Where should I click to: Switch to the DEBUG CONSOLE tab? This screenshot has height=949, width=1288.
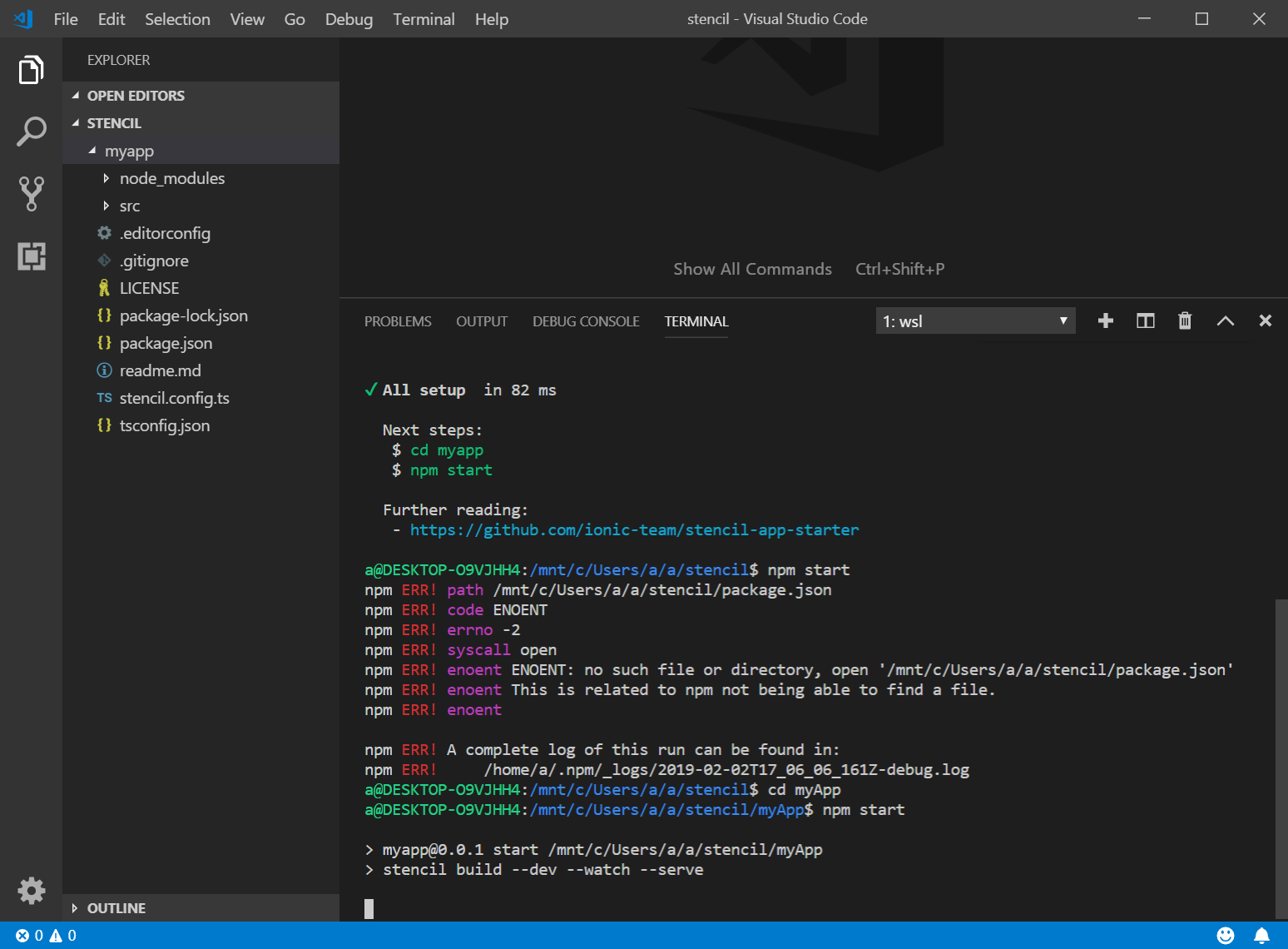point(586,321)
